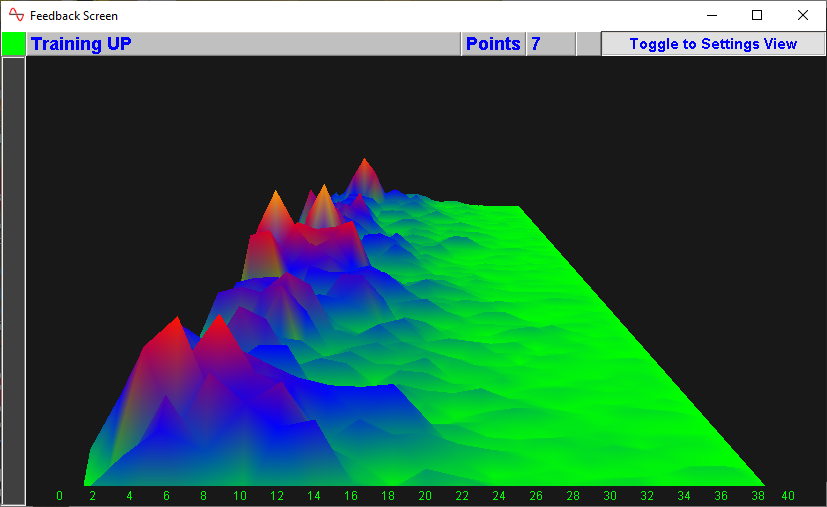Click frequency axis label 30

pos(610,496)
